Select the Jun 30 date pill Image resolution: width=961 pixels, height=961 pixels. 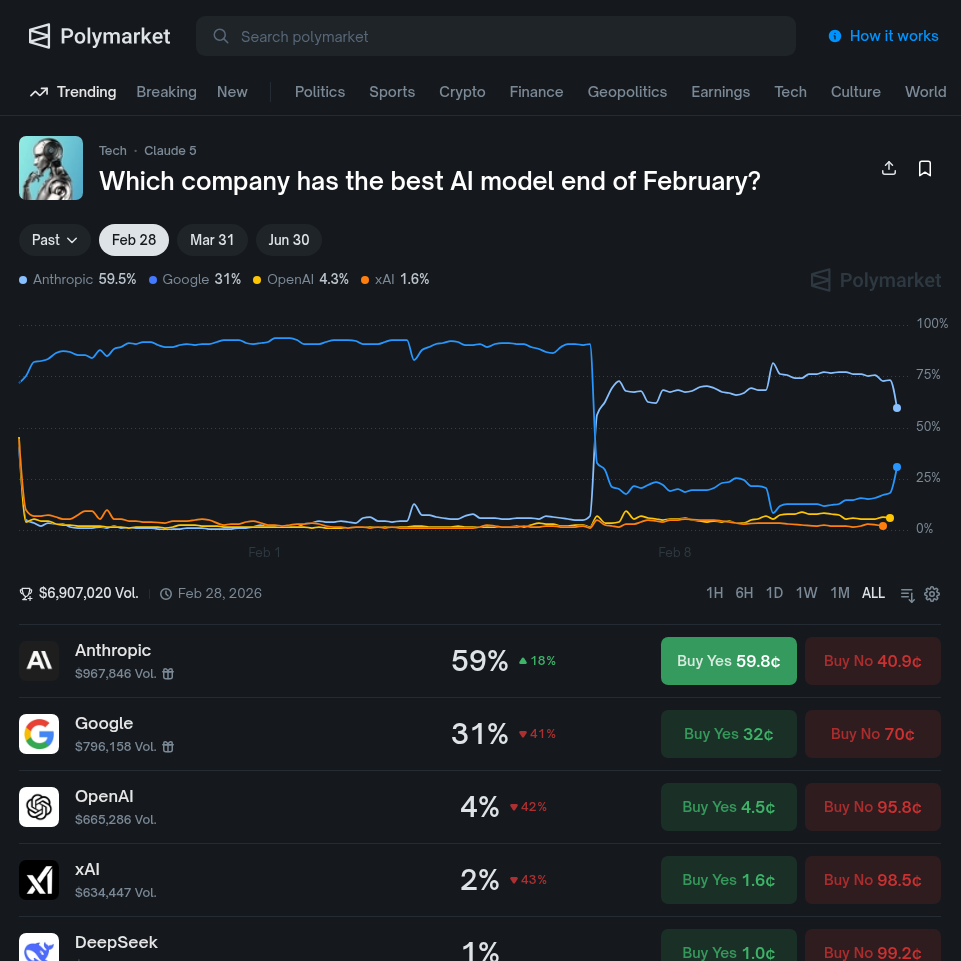click(x=289, y=240)
